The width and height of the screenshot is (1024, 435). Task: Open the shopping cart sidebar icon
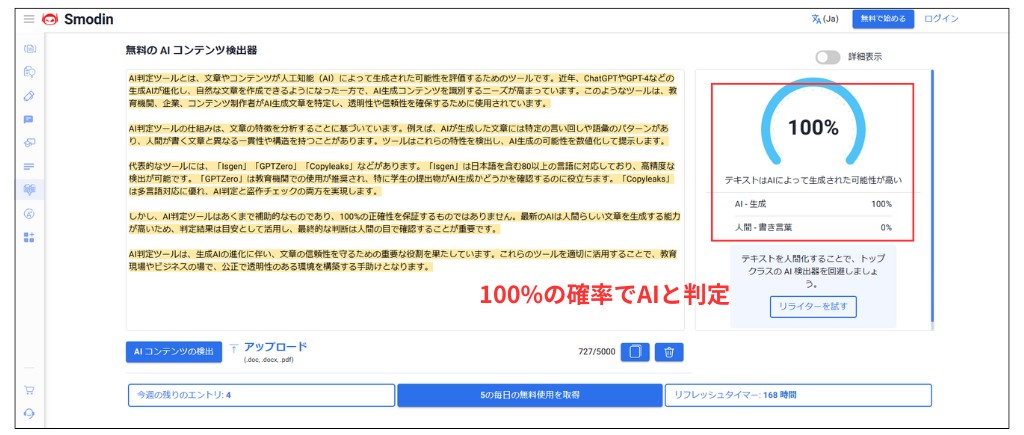(29, 391)
